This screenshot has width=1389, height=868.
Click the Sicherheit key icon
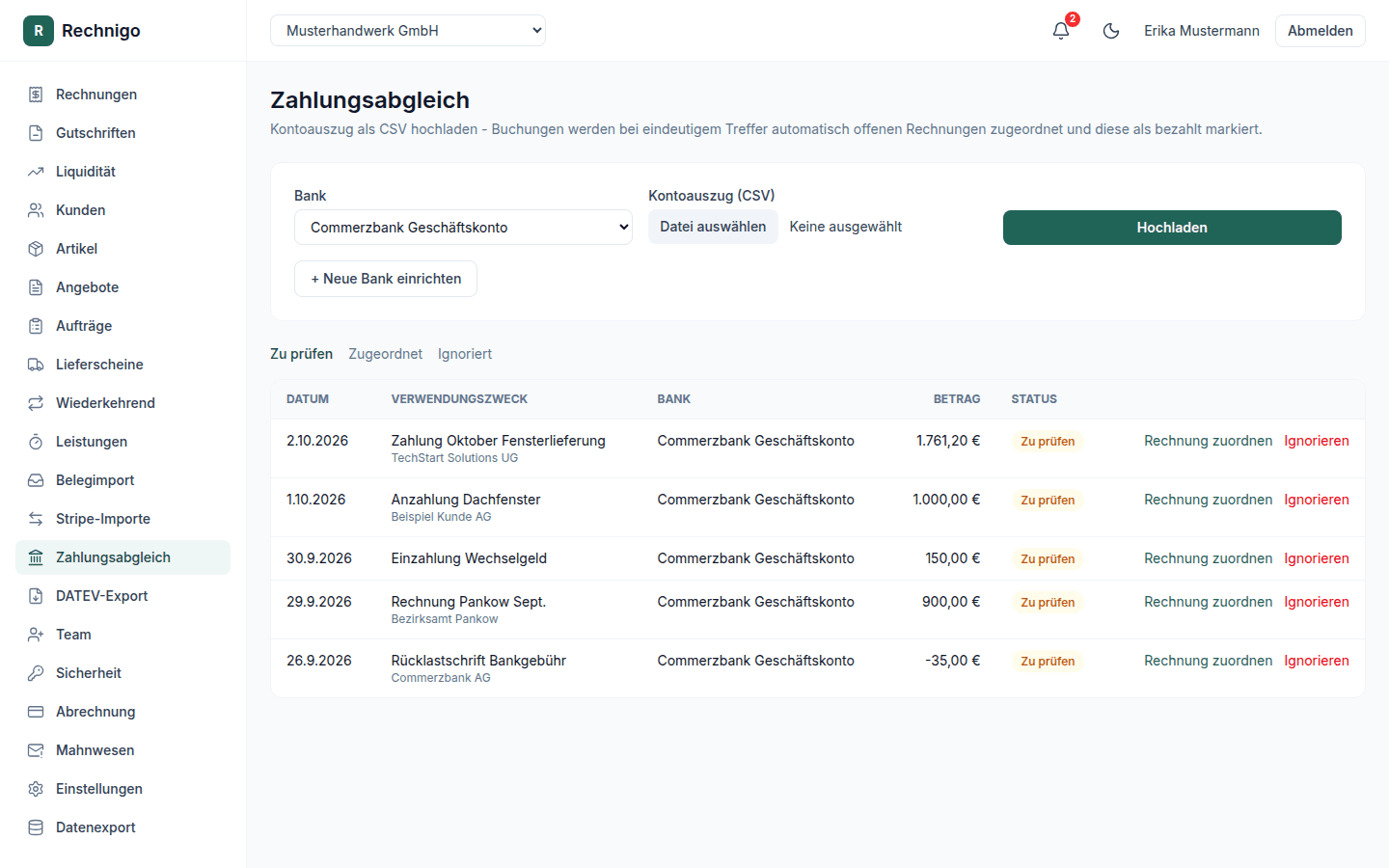tap(36, 673)
